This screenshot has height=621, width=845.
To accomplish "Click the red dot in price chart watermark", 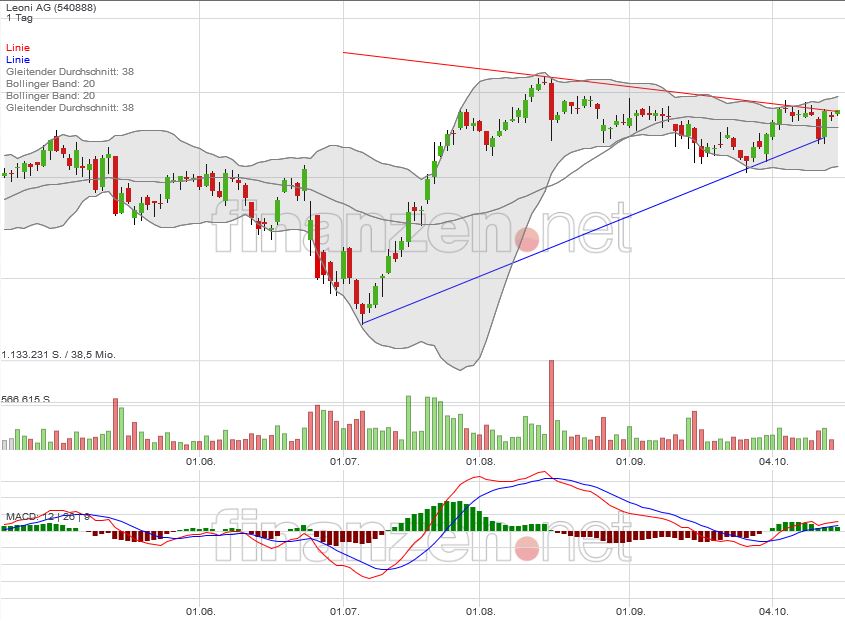I will pos(527,239).
